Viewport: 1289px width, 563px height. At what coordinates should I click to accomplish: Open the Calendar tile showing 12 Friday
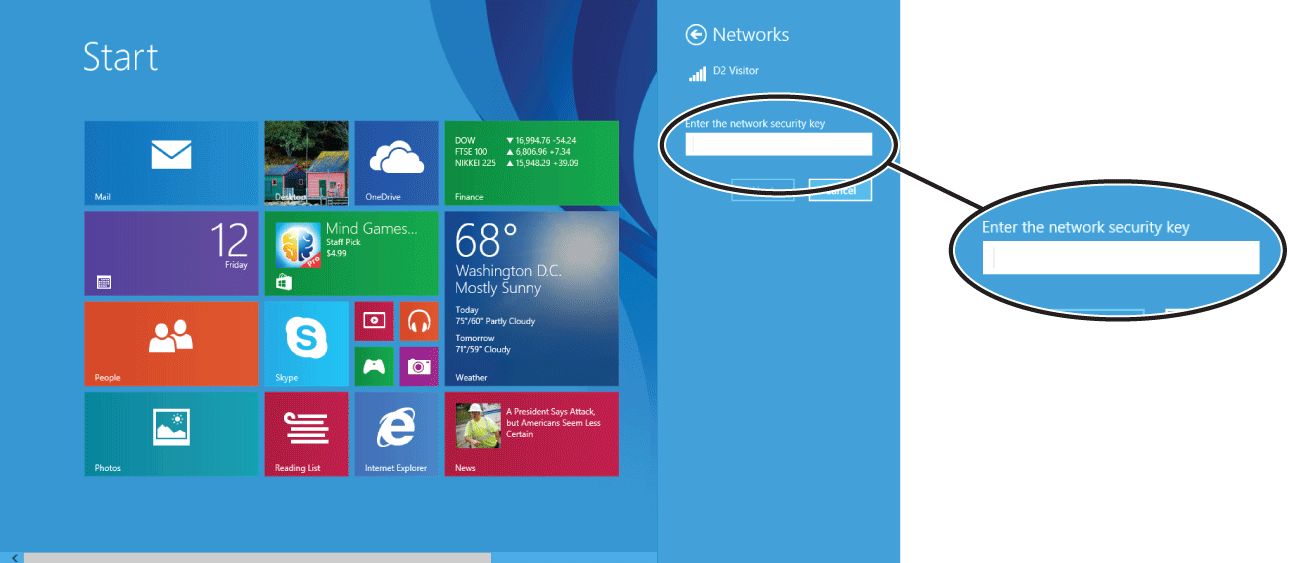pyautogui.click(x=171, y=253)
